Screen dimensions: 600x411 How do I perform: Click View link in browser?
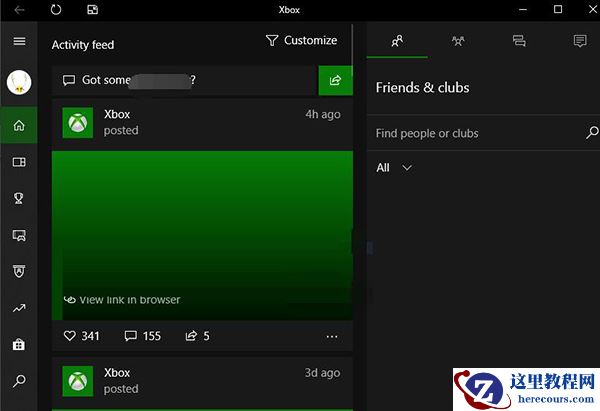(122, 300)
